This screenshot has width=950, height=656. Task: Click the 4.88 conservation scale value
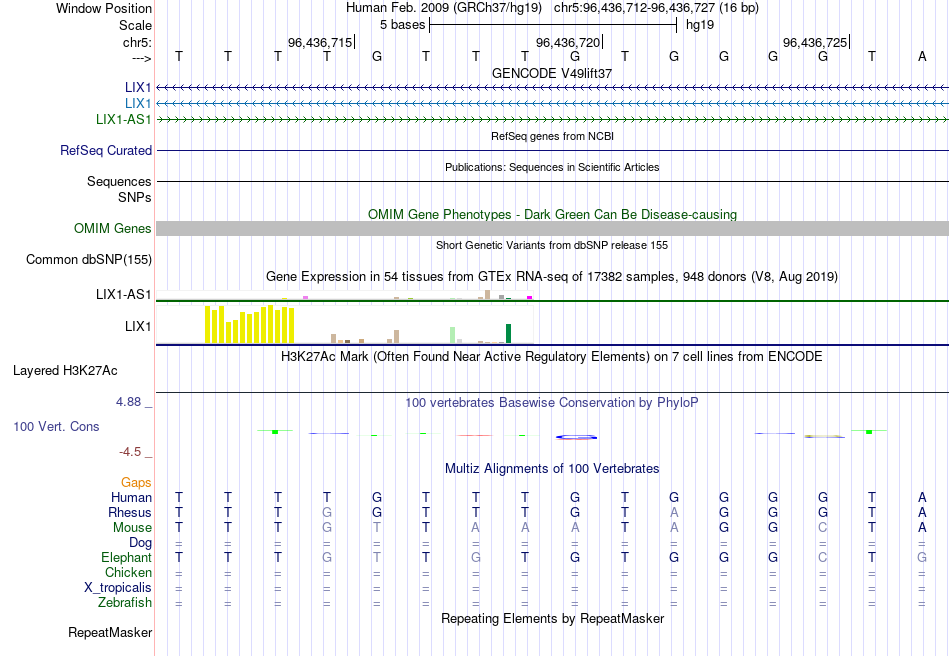click(x=128, y=402)
